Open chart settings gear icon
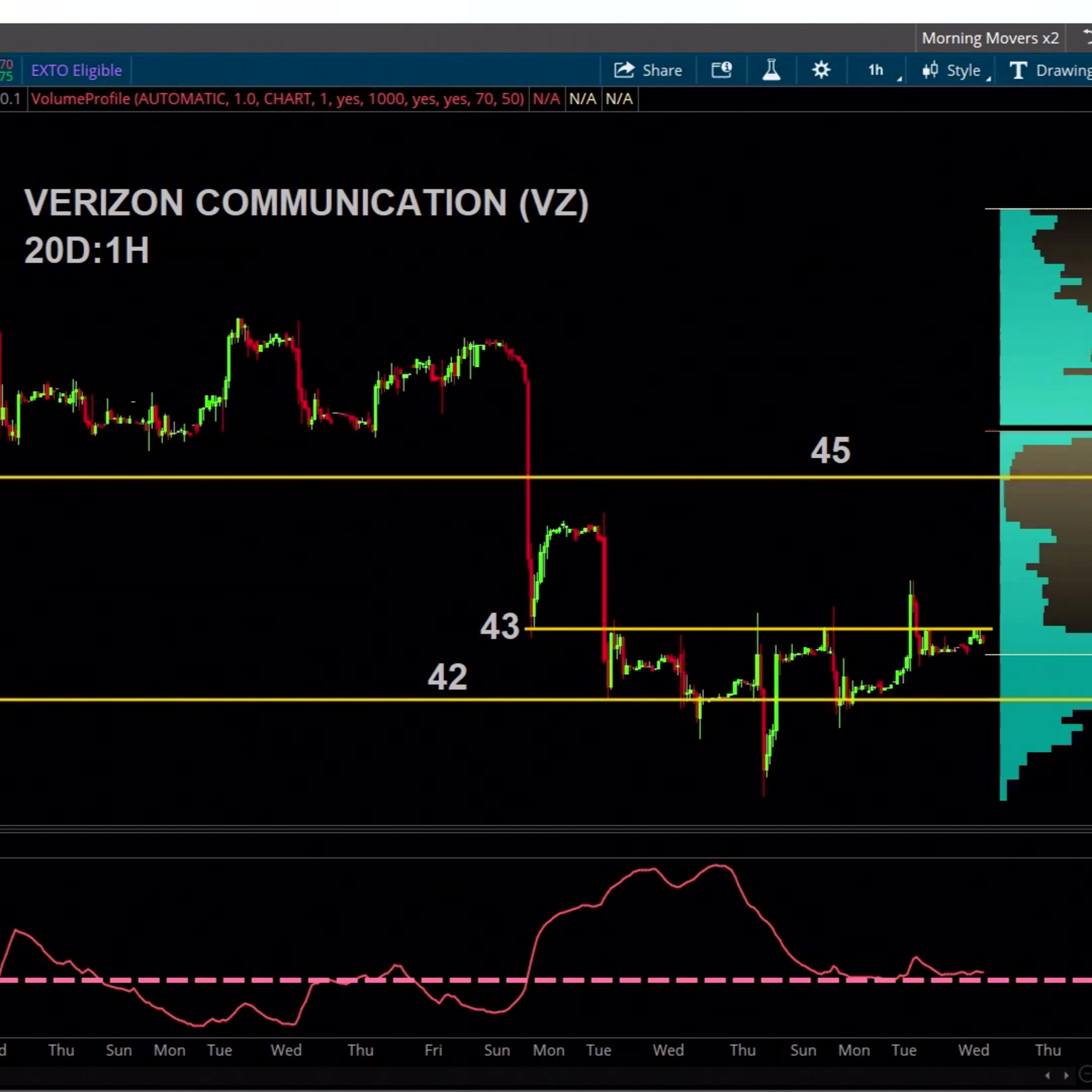The image size is (1092, 1092). [x=821, y=71]
